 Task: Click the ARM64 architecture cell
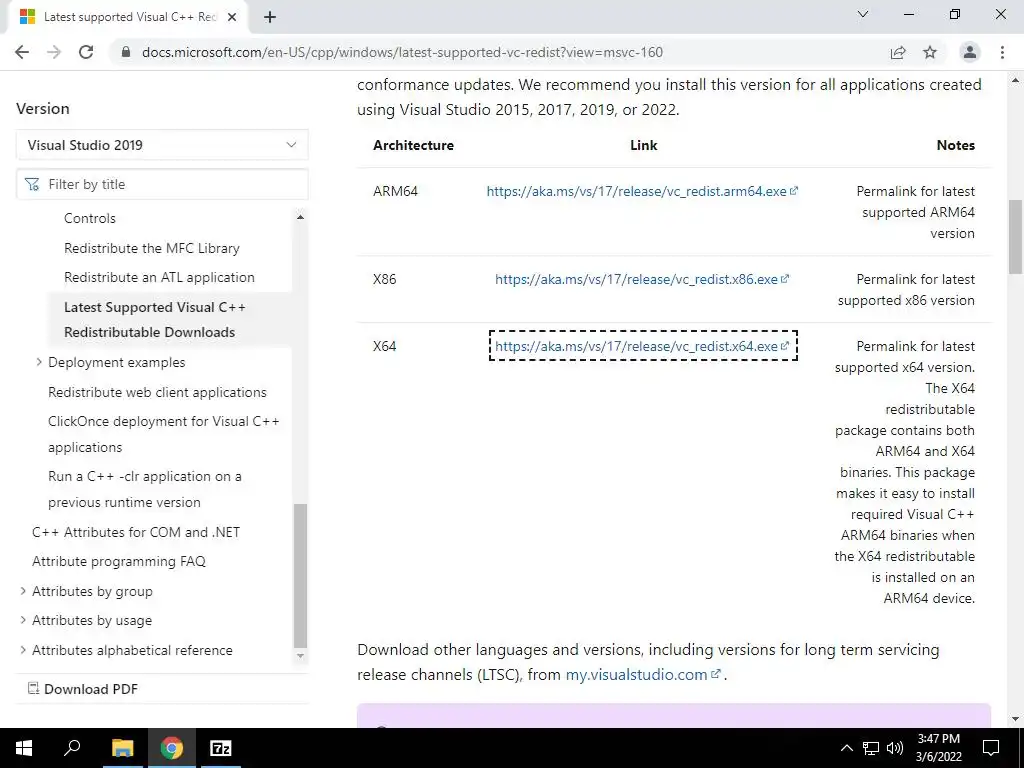(x=395, y=191)
